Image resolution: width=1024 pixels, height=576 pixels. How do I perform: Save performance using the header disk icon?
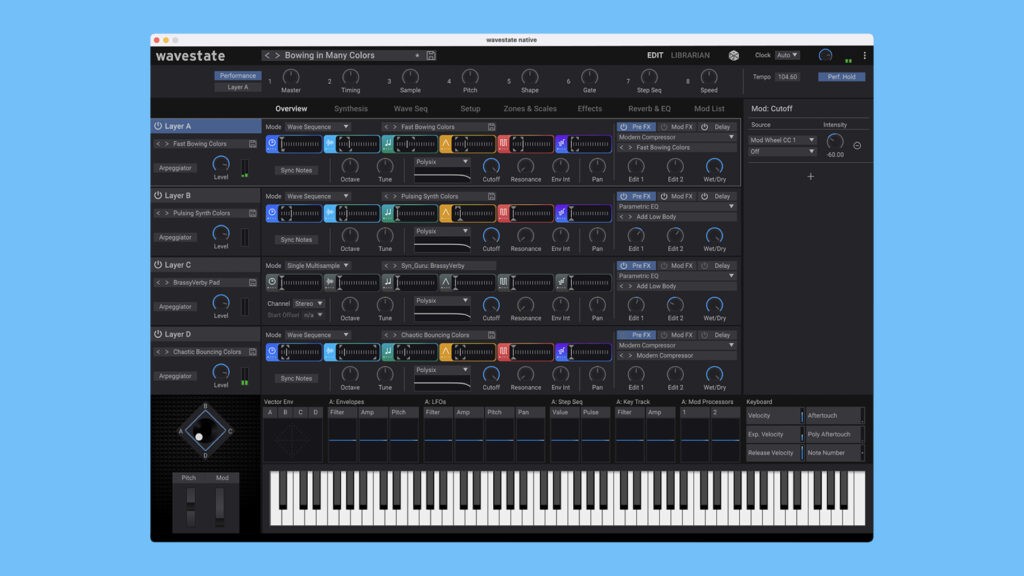click(431, 56)
